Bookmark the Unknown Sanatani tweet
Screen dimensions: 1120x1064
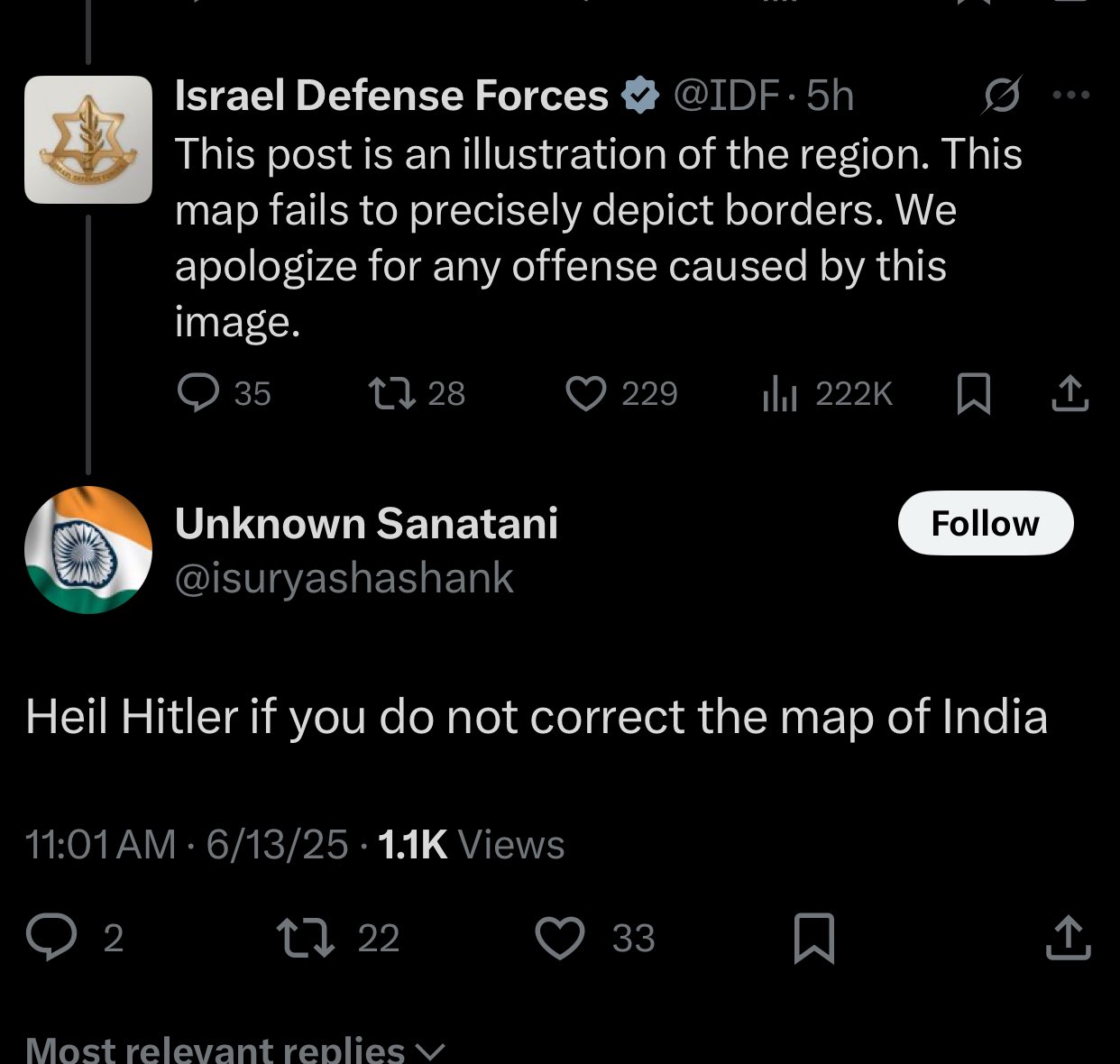click(813, 939)
